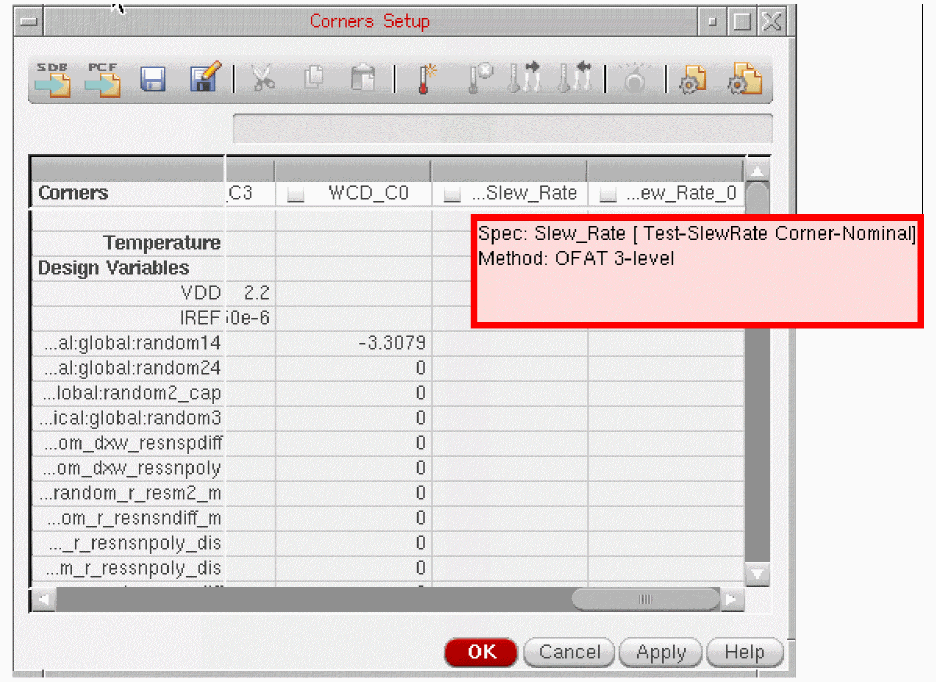Click the Copy icon in the toolbar
936x682 pixels.
pyautogui.click(x=314, y=78)
